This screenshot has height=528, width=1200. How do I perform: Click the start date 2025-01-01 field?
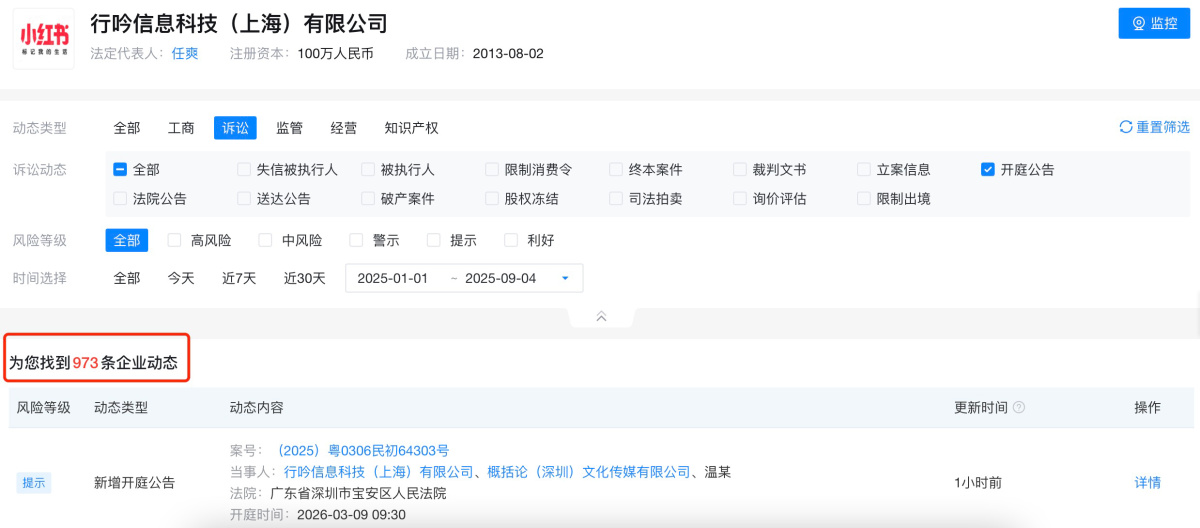393,278
